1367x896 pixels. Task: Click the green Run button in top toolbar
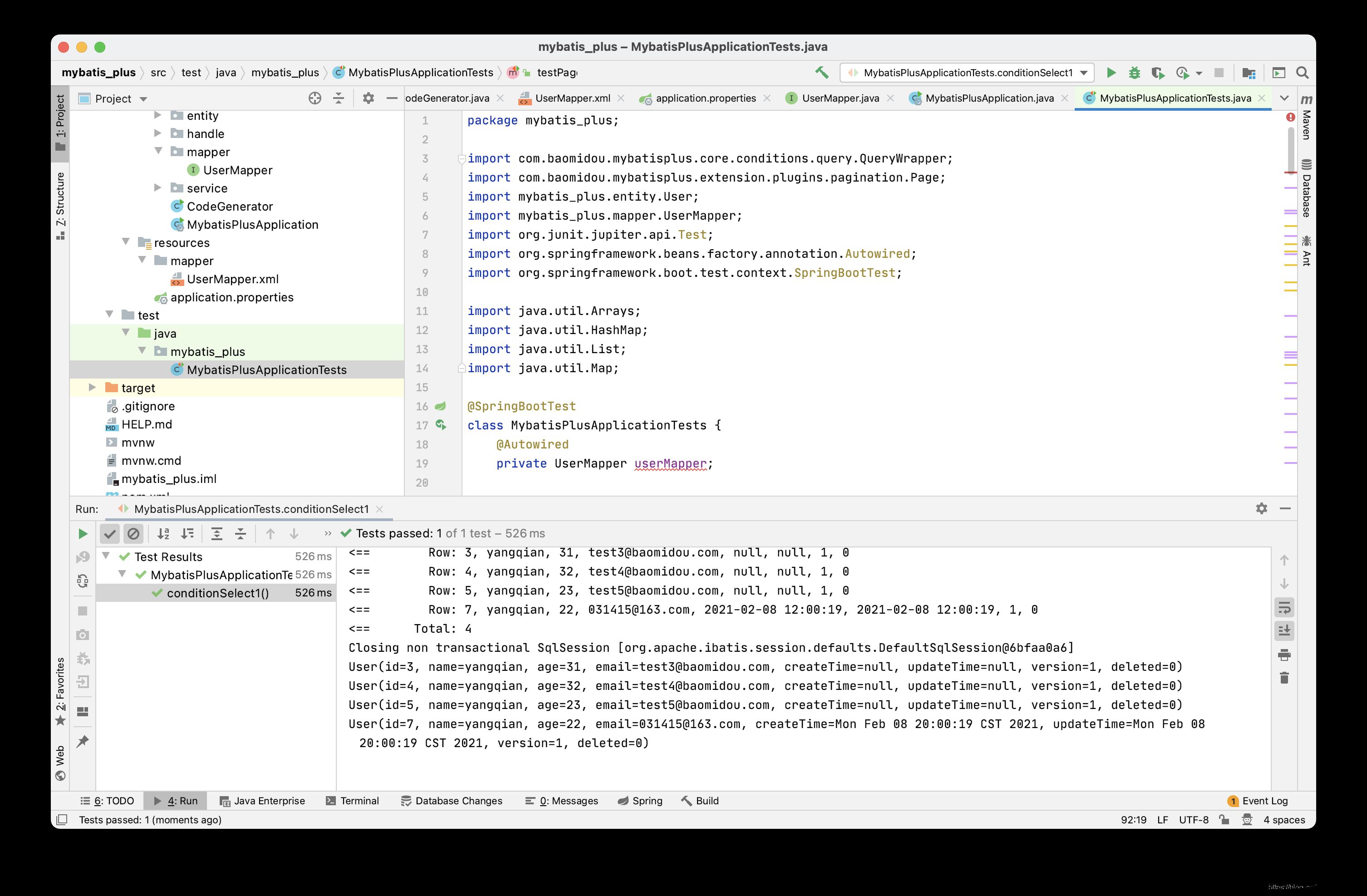point(1111,73)
